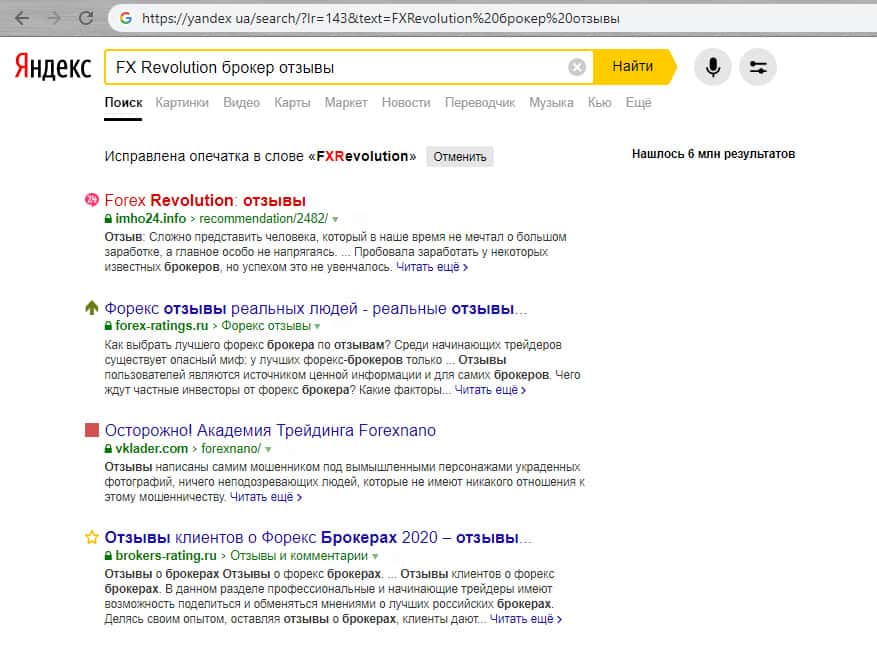Click the lock icon next to brokers-rating.ru
Screen dimensions: 877x648
click(109, 556)
